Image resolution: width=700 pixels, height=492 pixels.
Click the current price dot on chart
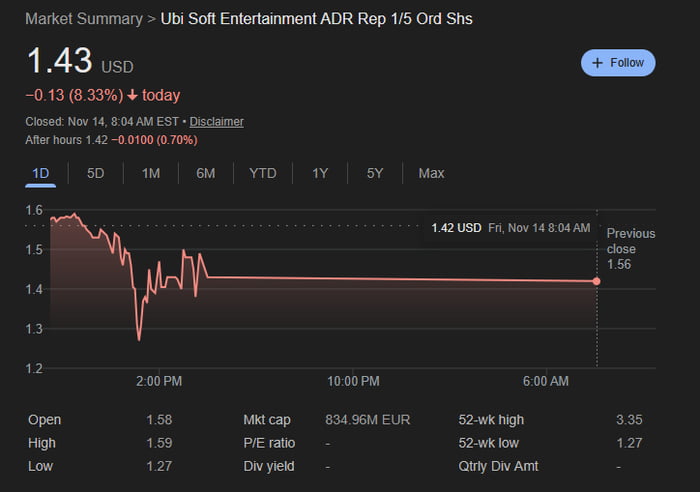597,281
